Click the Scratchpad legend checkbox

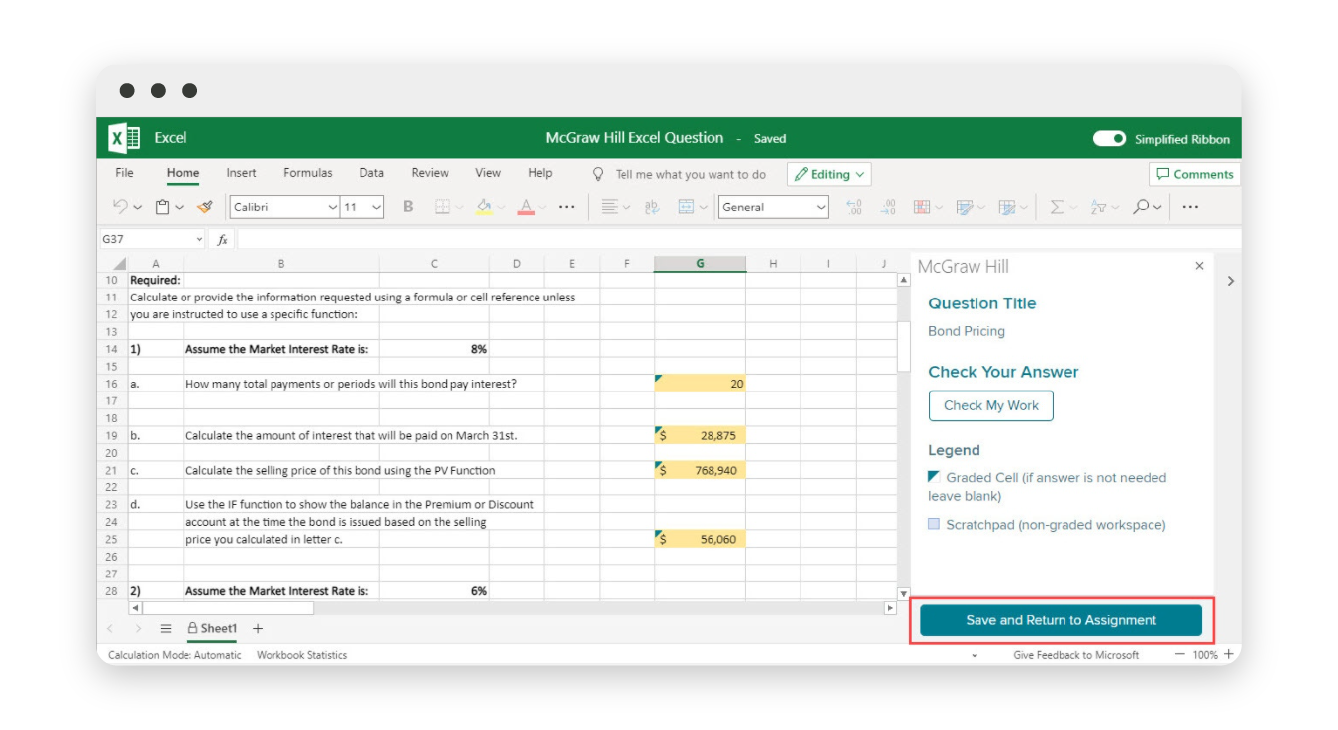(x=935, y=524)
